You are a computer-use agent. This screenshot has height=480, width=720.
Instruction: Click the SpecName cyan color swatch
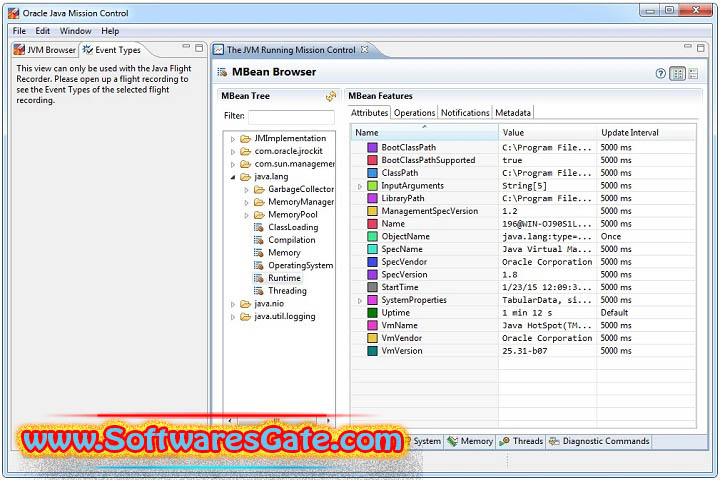372,249
